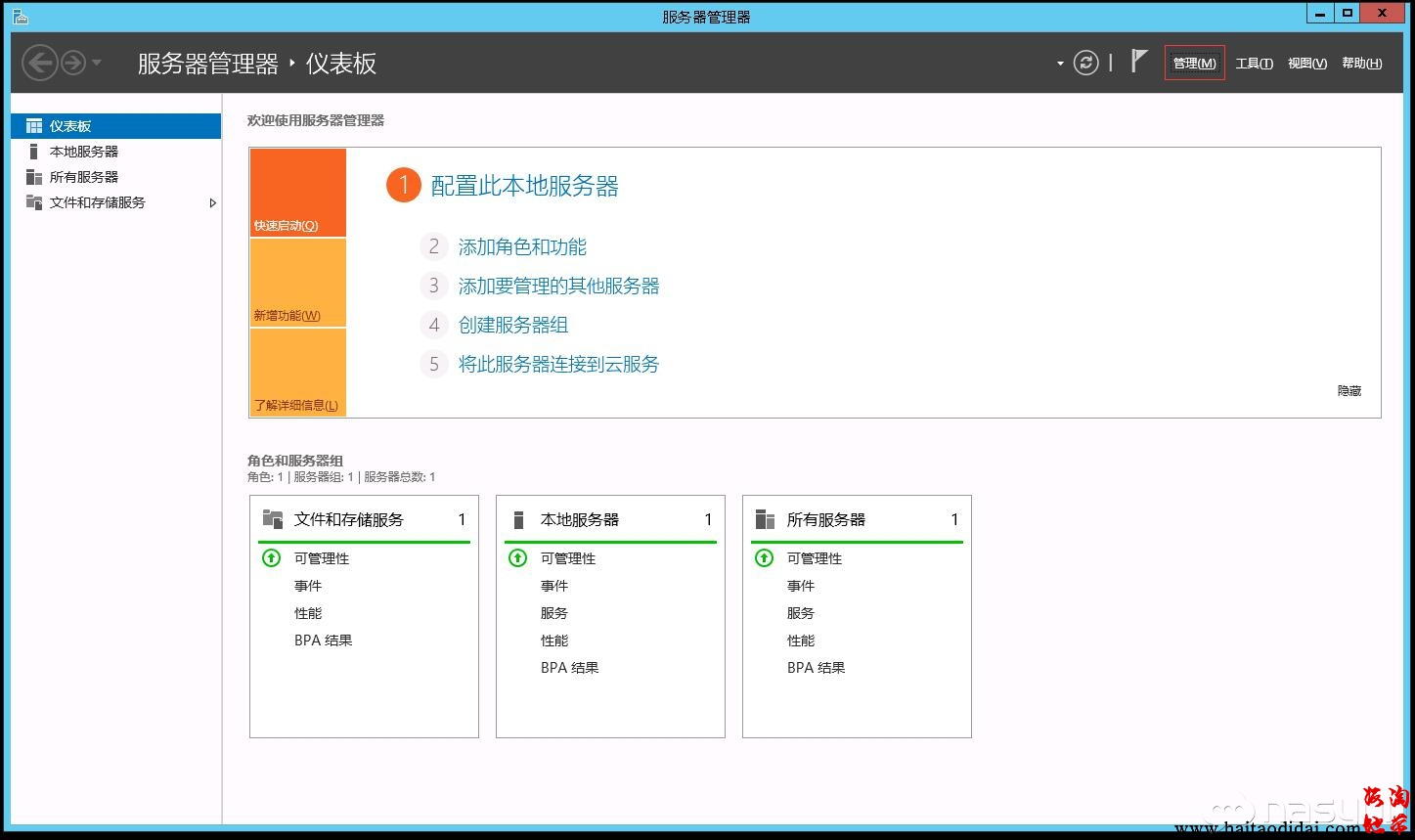1415x840 pixels.
Task: Click the back navigation arrow icon
Action: 39,64
